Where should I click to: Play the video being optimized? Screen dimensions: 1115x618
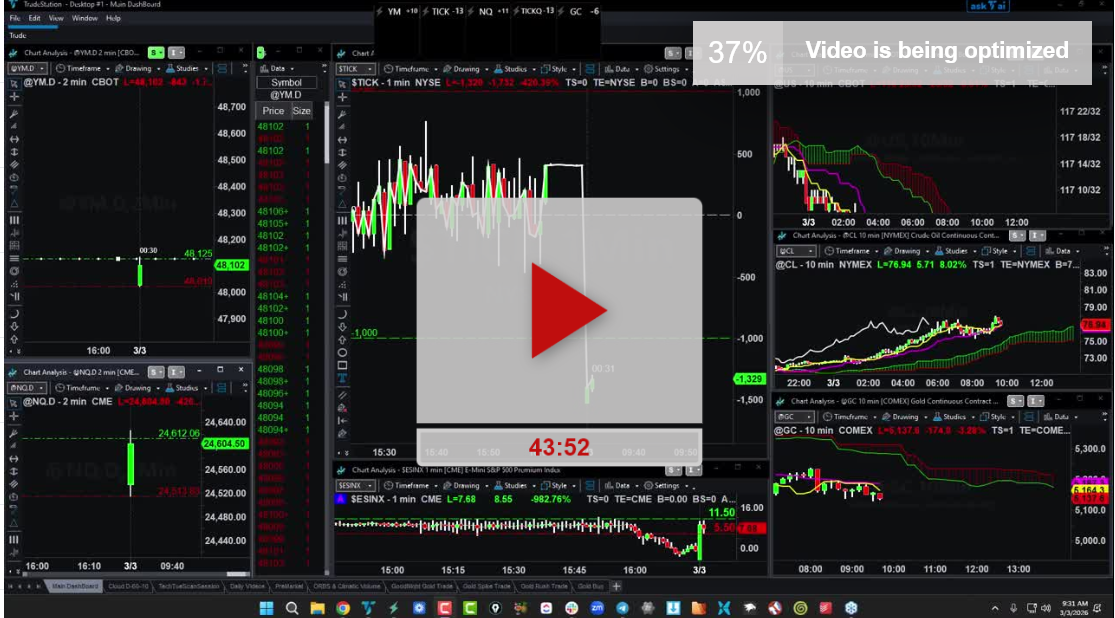point(567,311)
